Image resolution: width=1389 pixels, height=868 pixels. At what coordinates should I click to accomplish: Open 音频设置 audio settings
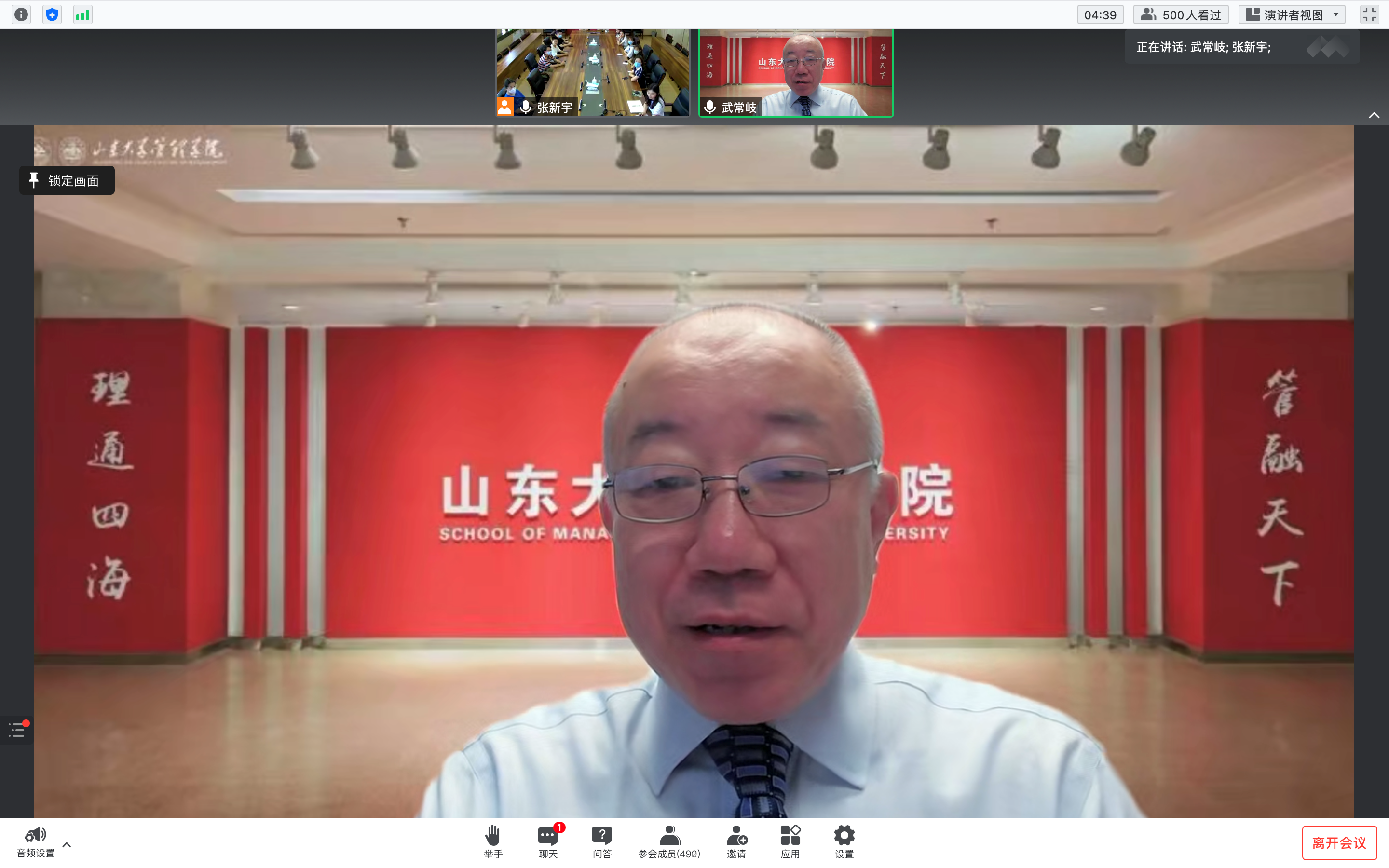36,842
